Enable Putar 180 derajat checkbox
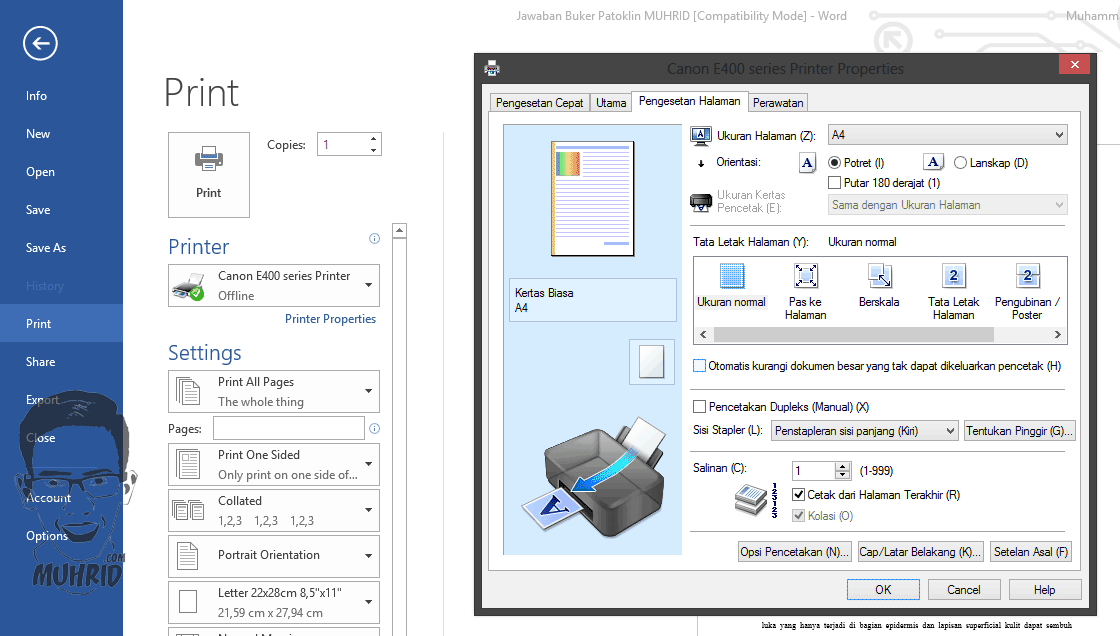The height and width of the screenshot is (636, 1120). tap(834, 183)
